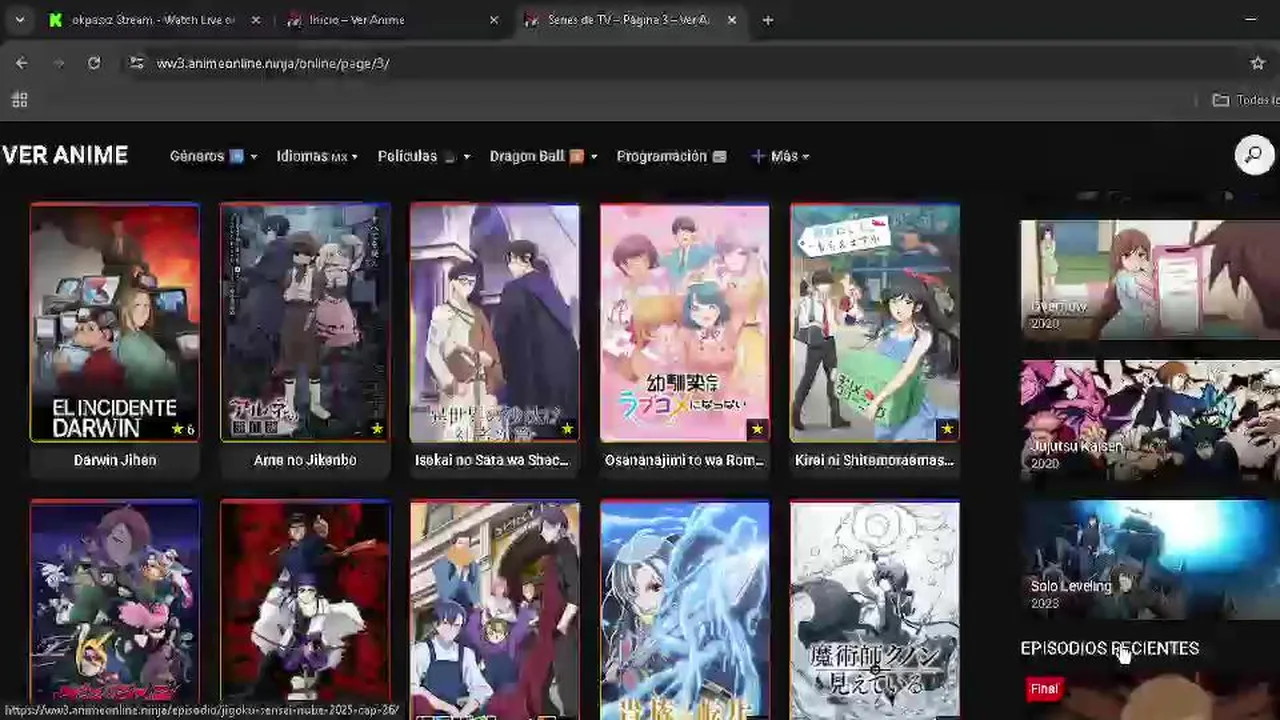Expand the Películas dropdown menu
Screen dimensions: 1280x720
coord(424,156)
